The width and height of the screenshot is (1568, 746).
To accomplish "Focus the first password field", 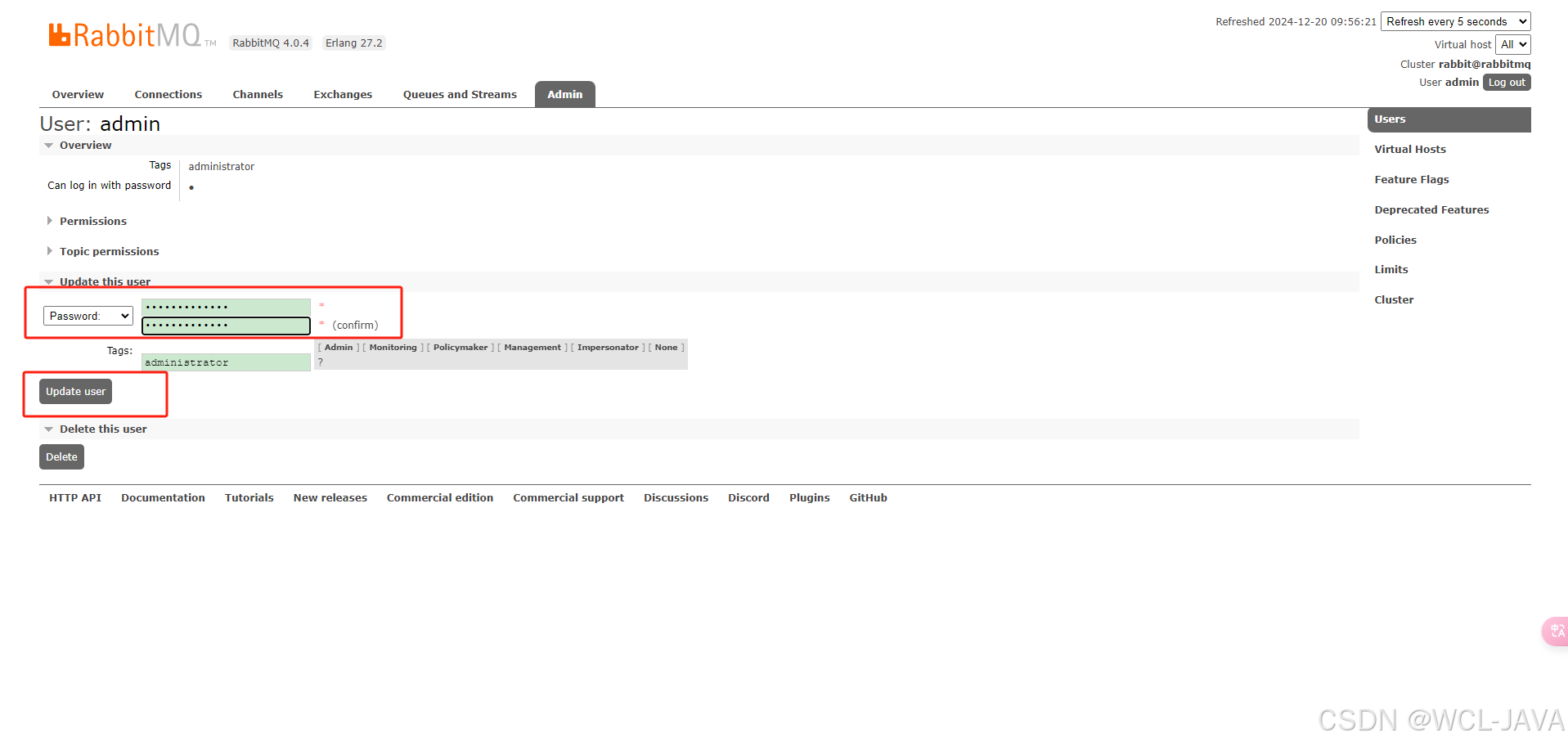I will pos(226,307).
